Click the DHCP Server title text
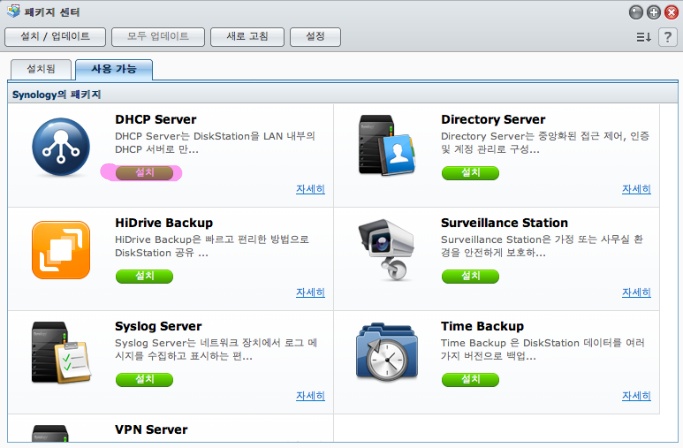 [x=156, y=119]
